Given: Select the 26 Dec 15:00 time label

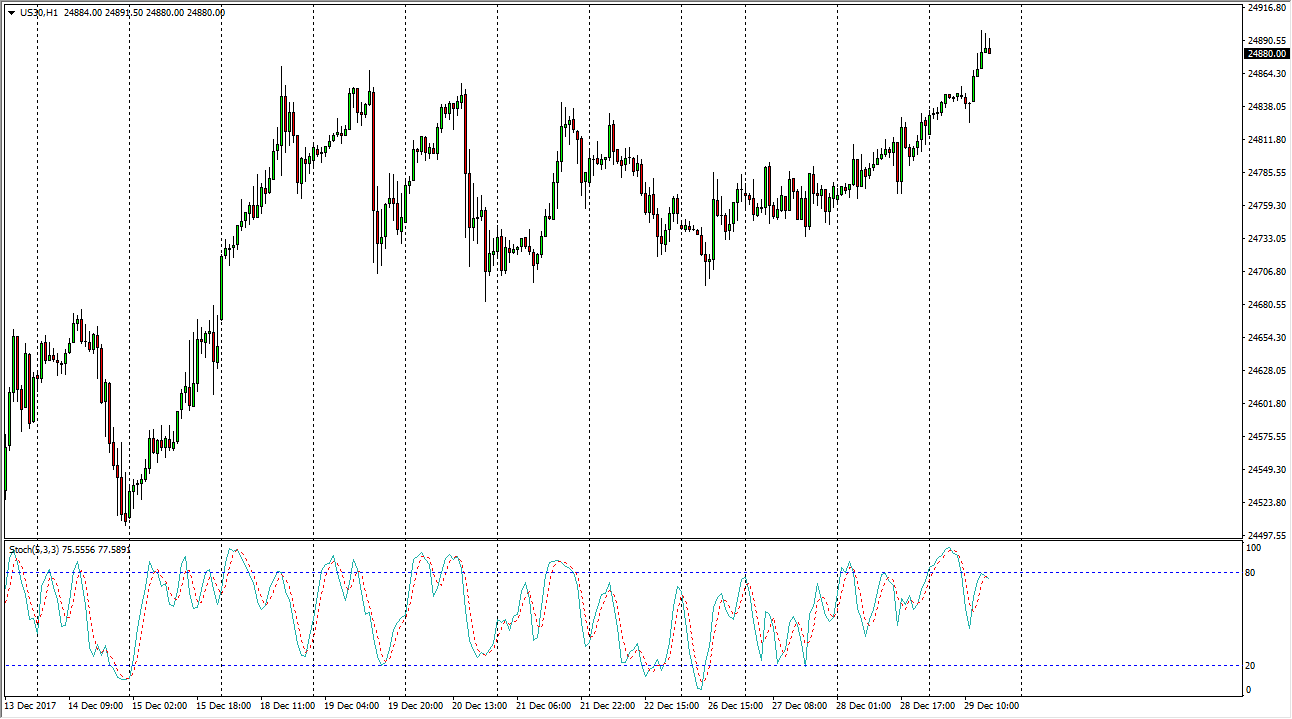Looking at the screenshot, I should (x=734, y=706).
